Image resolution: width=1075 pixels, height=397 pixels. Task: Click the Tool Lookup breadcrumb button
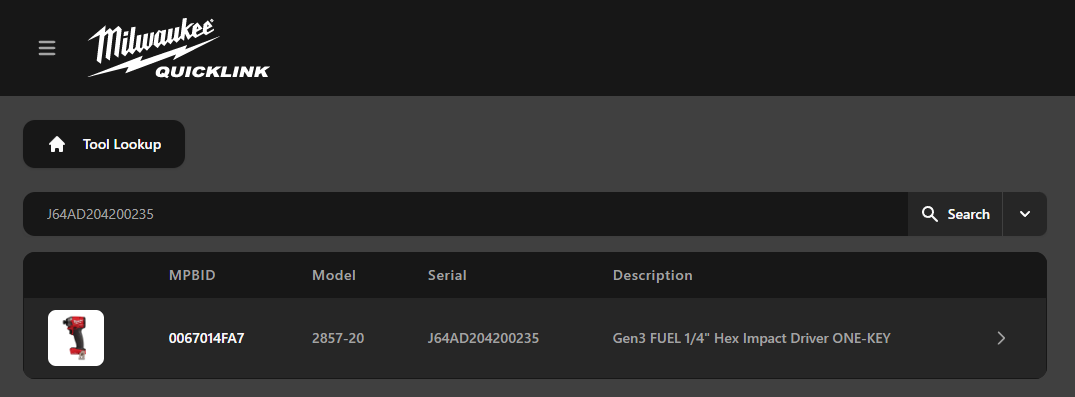[104, 144]
